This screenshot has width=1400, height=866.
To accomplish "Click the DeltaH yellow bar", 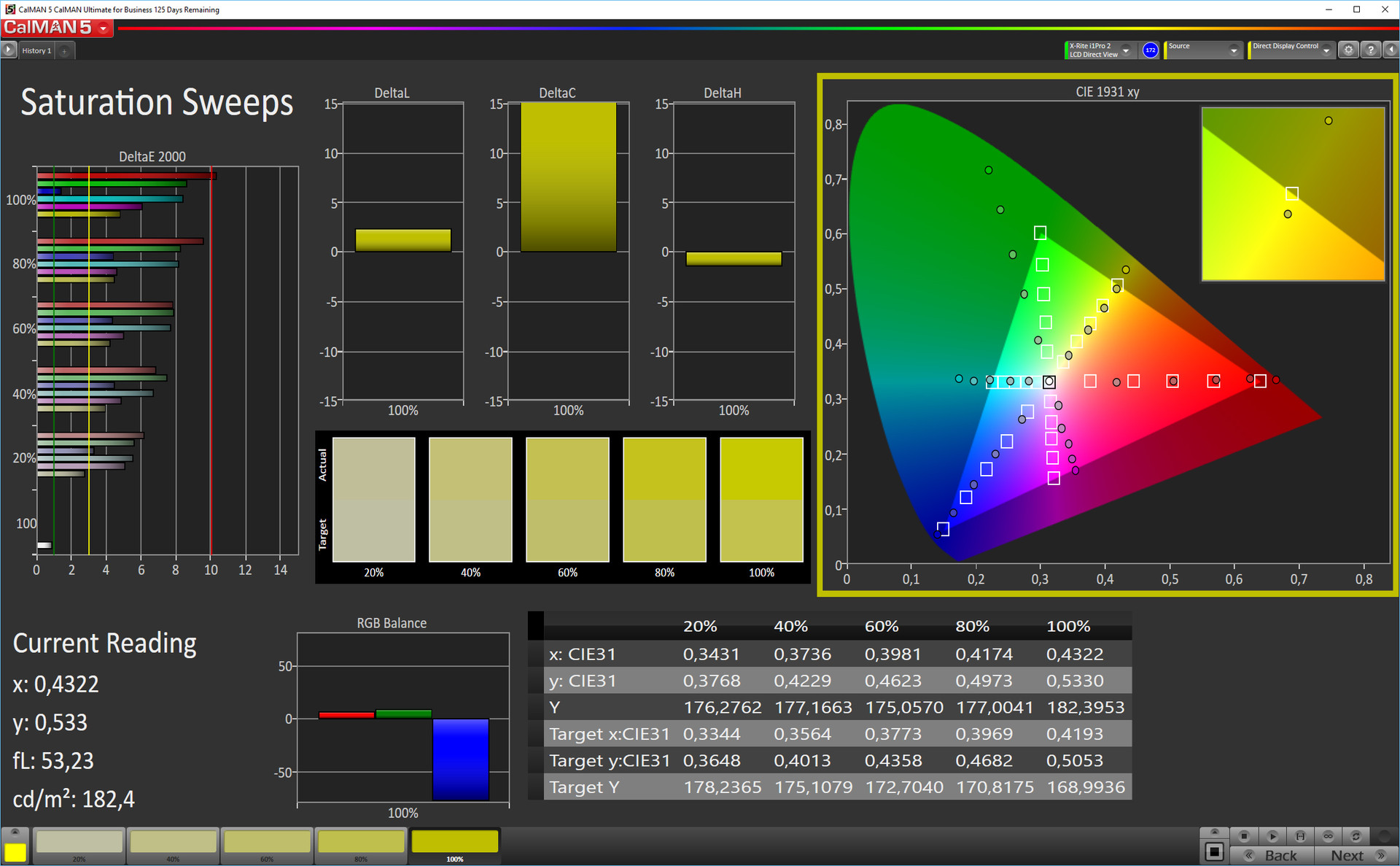I will click(x=734, y=258).
